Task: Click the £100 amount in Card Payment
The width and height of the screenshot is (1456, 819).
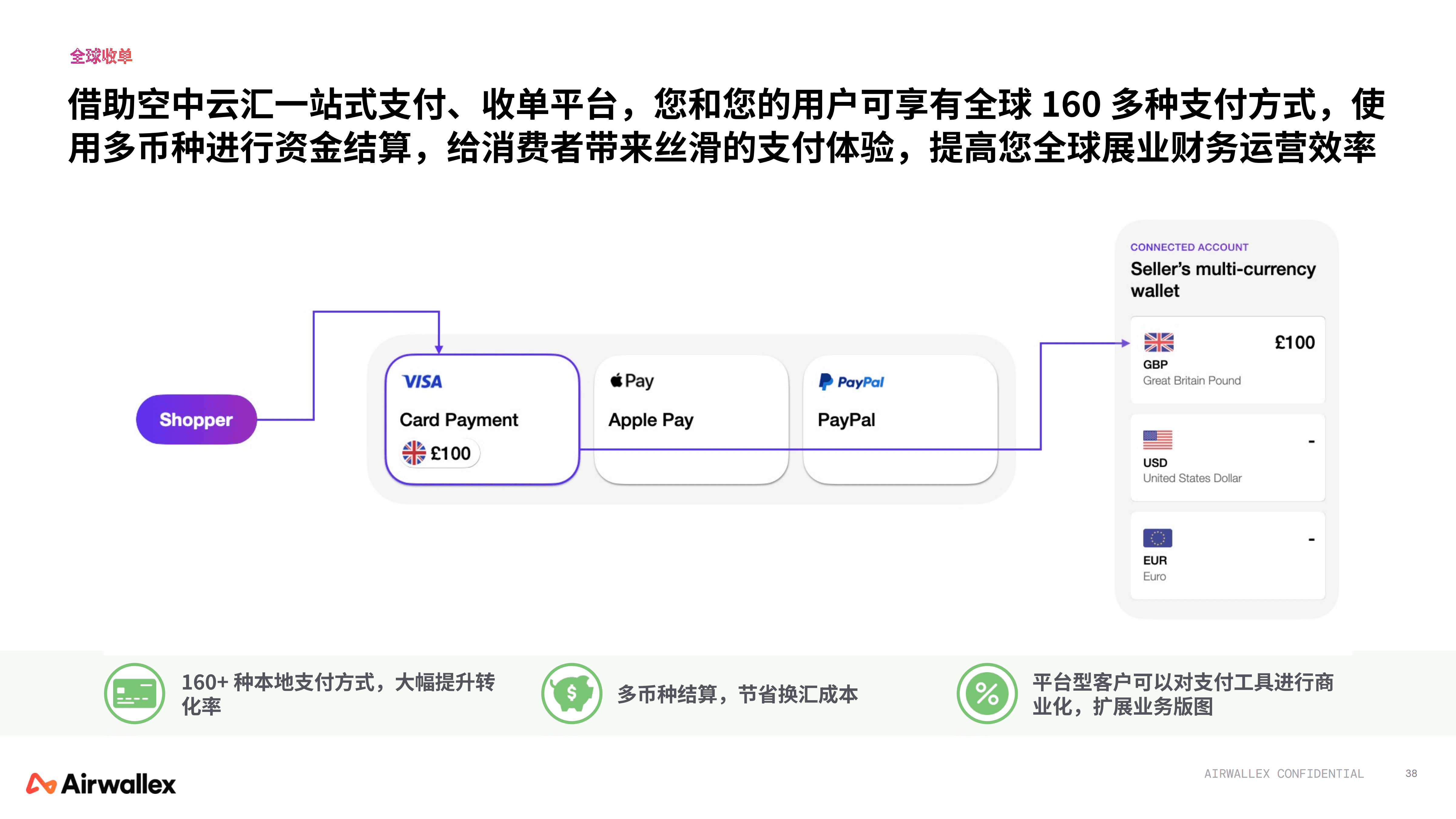Action: click(450, 453)
